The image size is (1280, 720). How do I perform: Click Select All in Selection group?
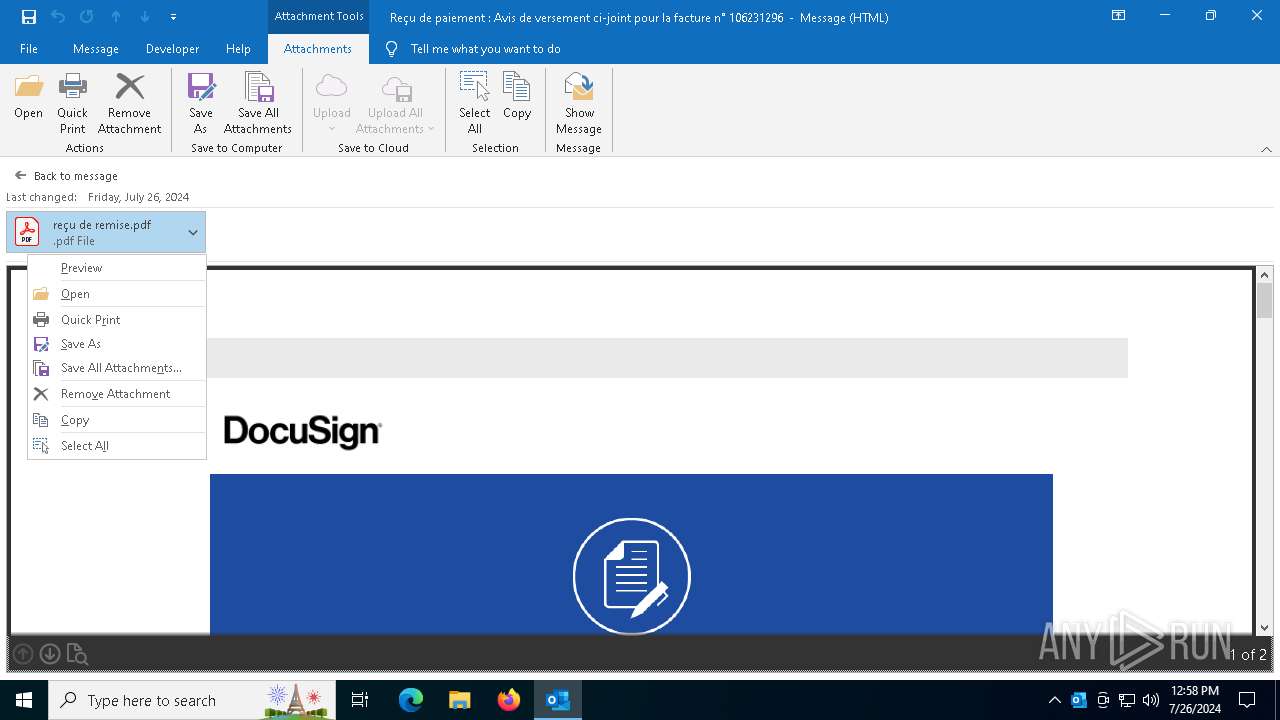click(x=474, y=104)
